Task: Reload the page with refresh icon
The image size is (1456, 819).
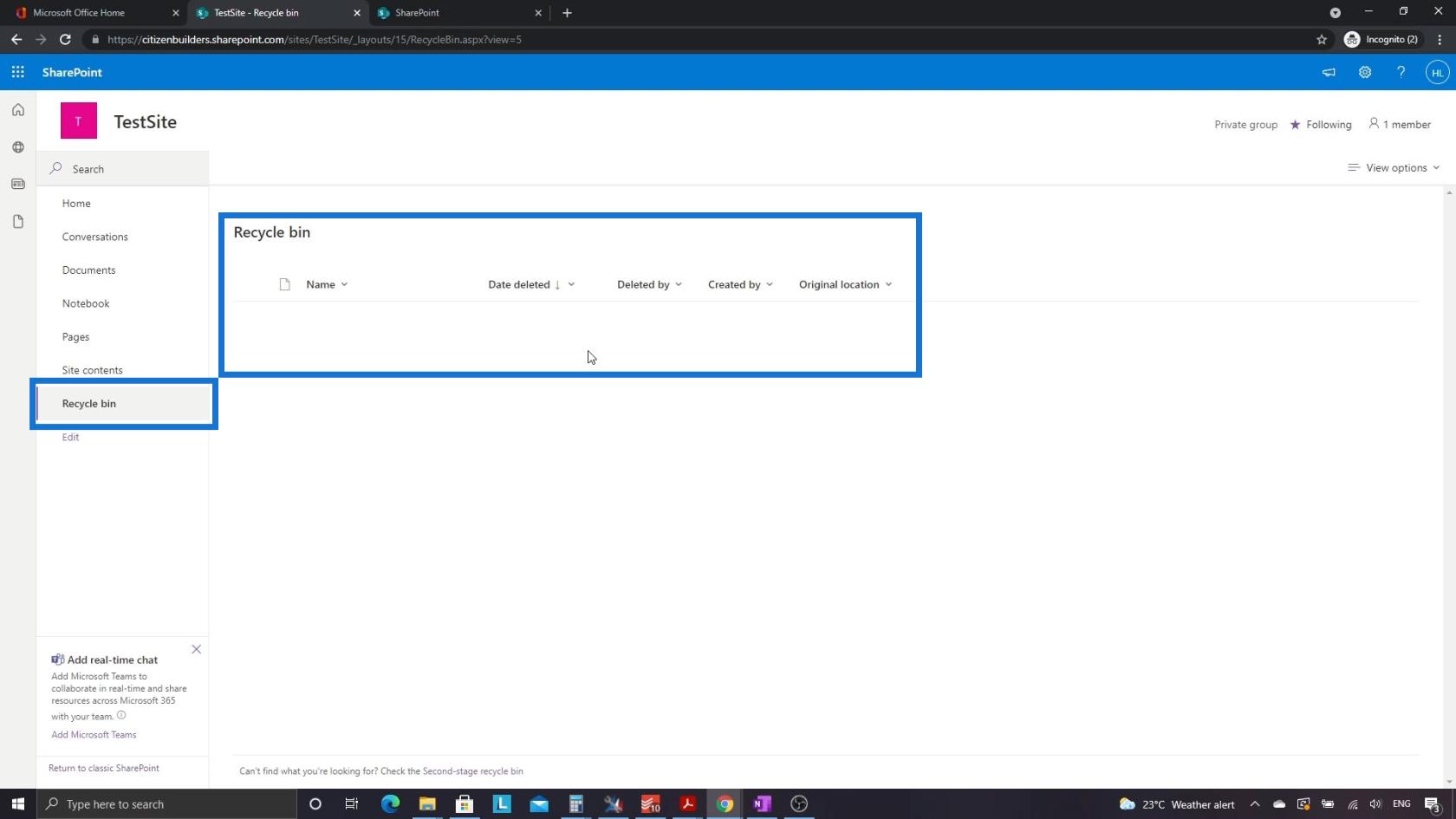Action: click(65, 39)
